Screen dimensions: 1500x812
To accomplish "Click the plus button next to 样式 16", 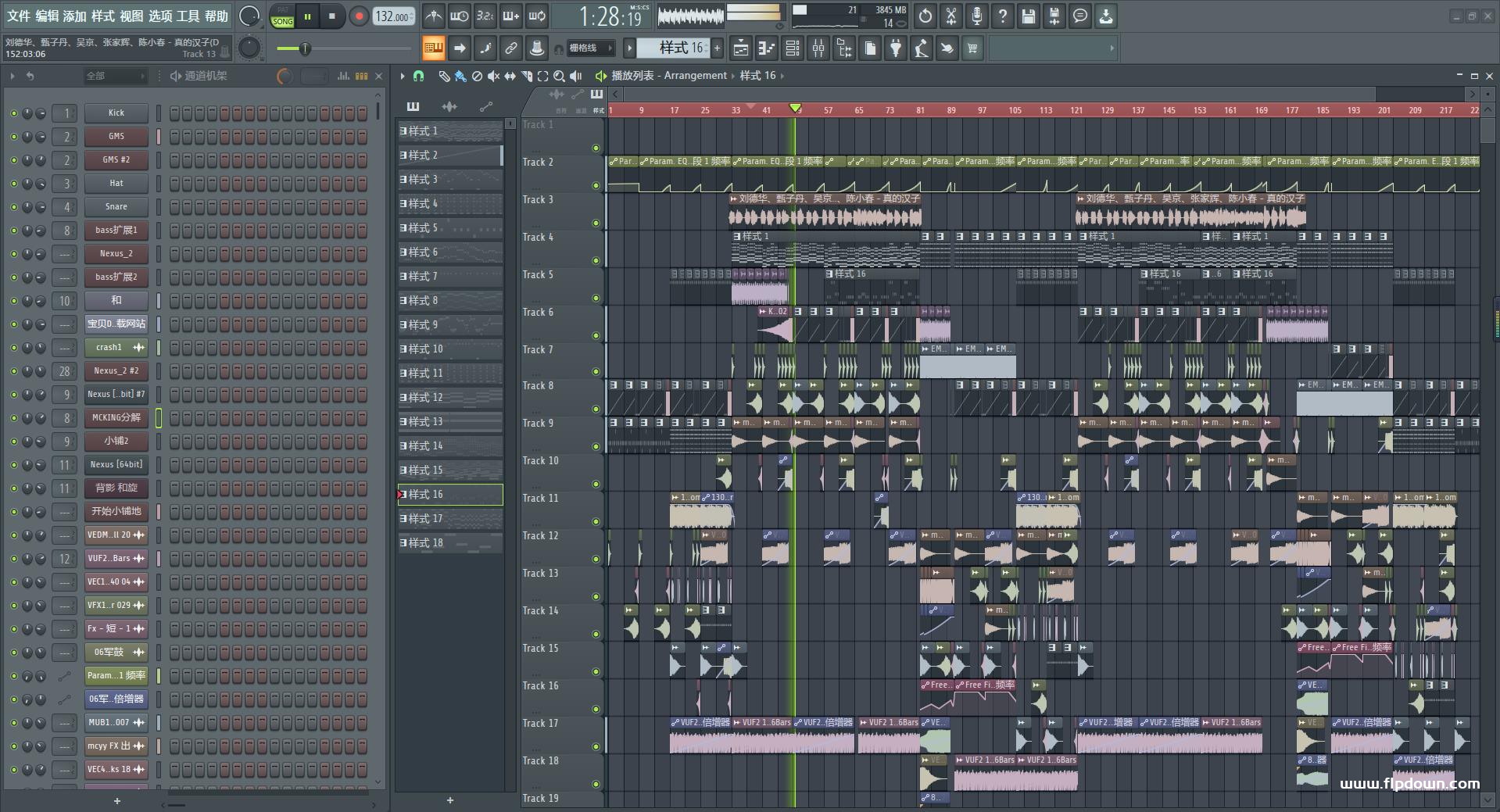I will coord(717,48).
